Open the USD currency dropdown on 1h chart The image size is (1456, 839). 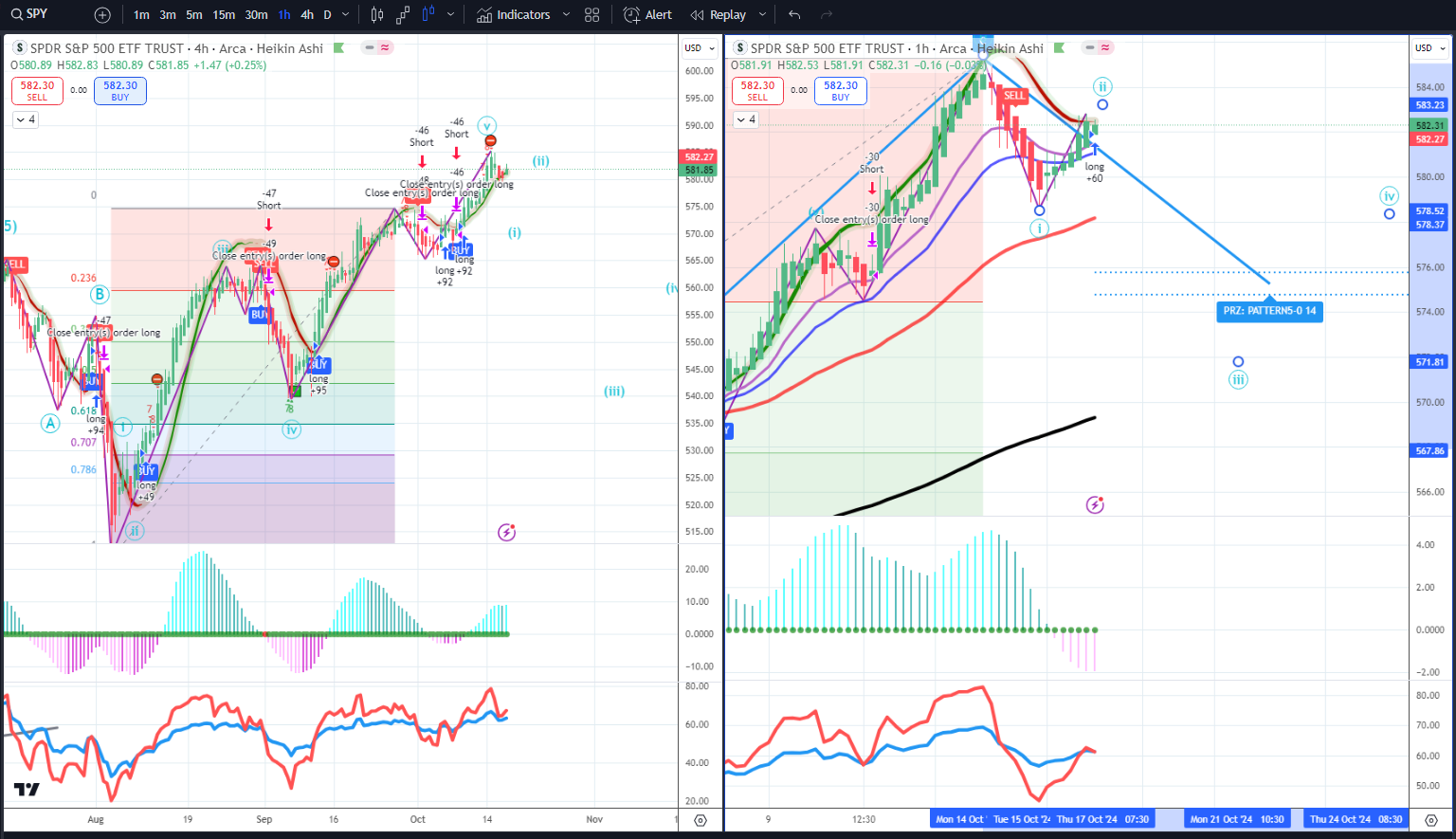point(1430,48)
